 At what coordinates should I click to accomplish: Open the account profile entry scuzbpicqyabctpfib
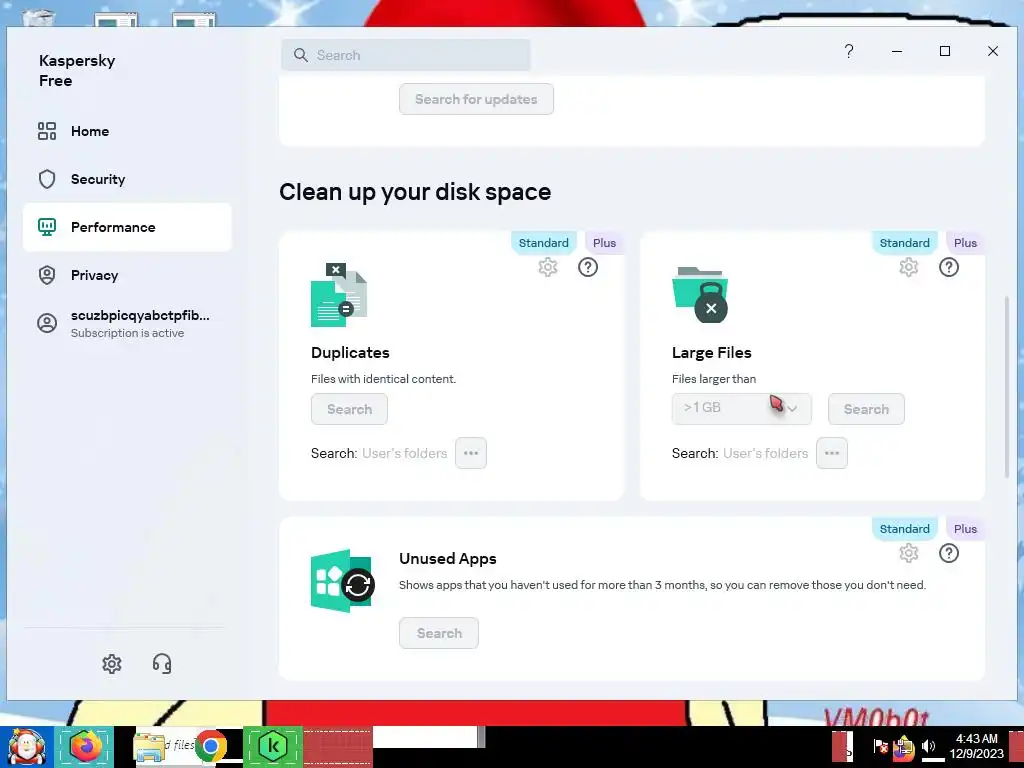[127, 323]
